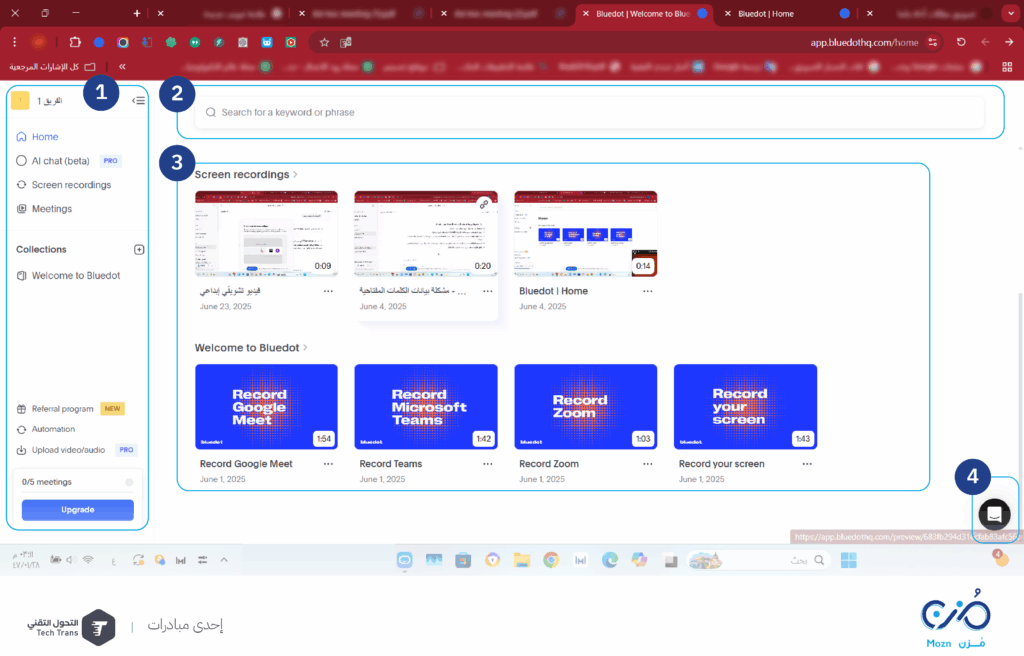Click the Record Google Meet title text
Screen dimensions: 1024x656
coord(246,464)
